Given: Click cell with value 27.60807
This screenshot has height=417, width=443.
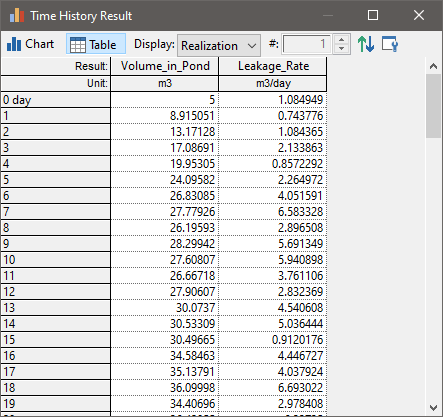Looking at the screenshot, I should [x=165, y=260].
